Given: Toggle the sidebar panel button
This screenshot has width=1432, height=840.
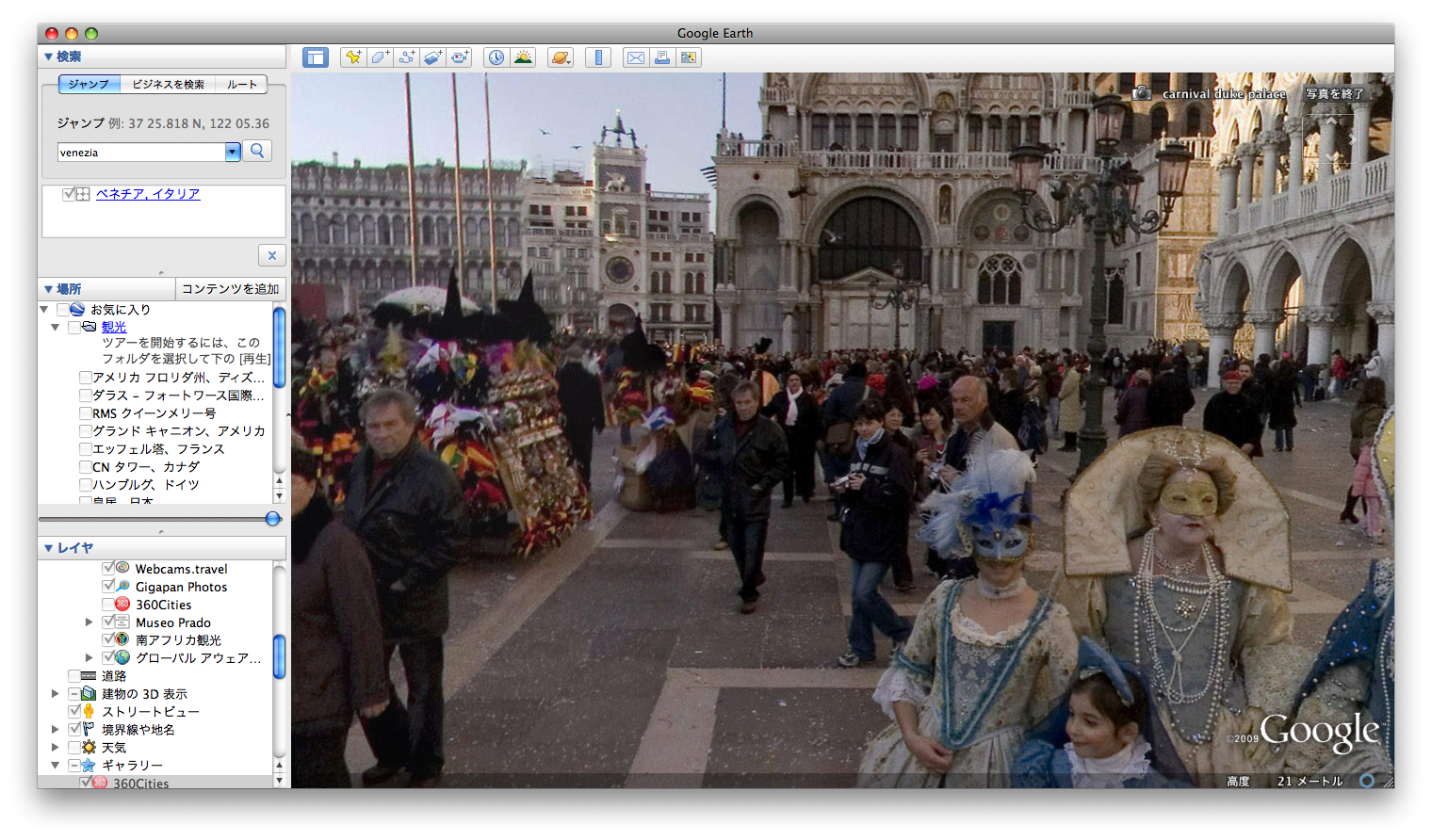Looking at the screenshot, I should pos(315,57).
